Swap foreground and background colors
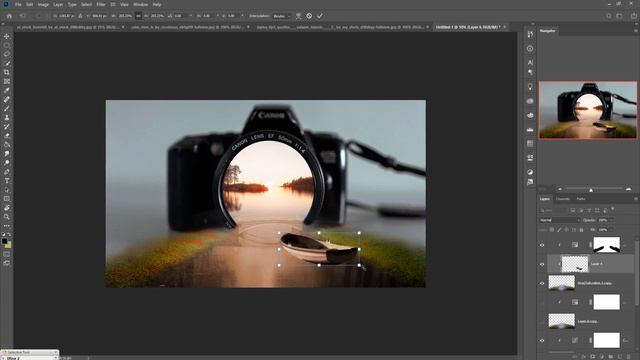Viewport: 640px width, 360px height. coord(9,235)
